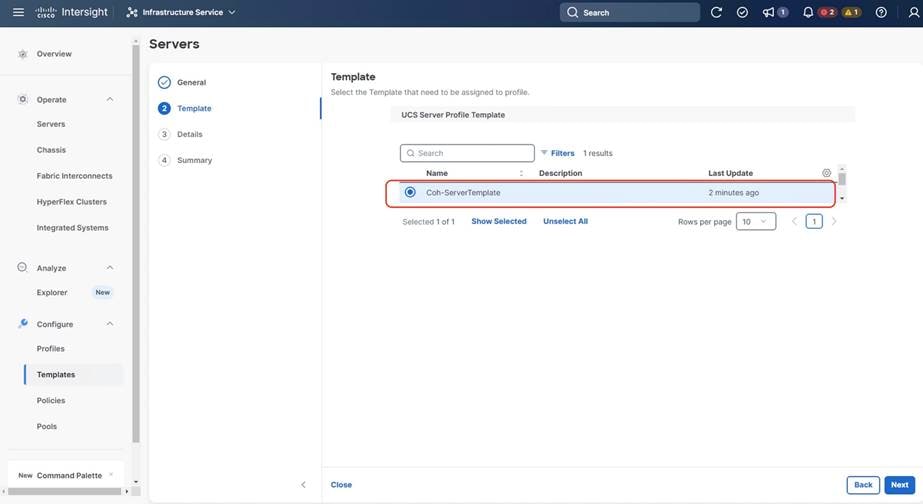923x504 pixels.
Task: Collapse the Configure section chevron
Action: pos(109,324)
